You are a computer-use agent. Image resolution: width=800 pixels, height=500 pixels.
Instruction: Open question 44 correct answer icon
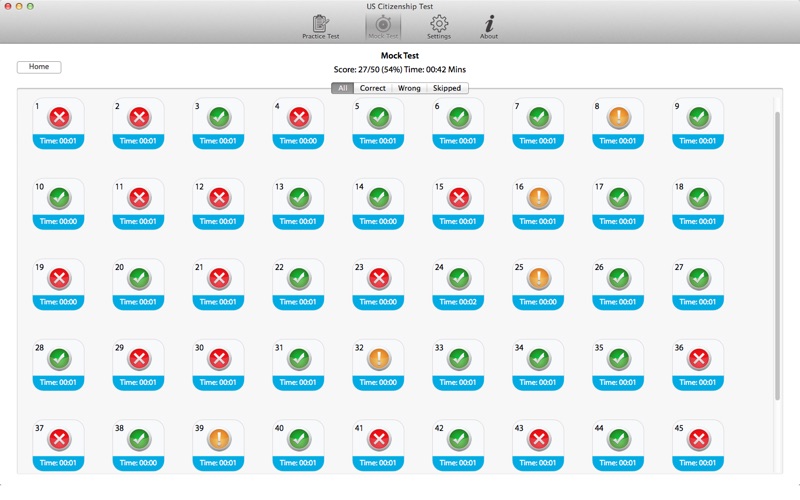(619, 439)
